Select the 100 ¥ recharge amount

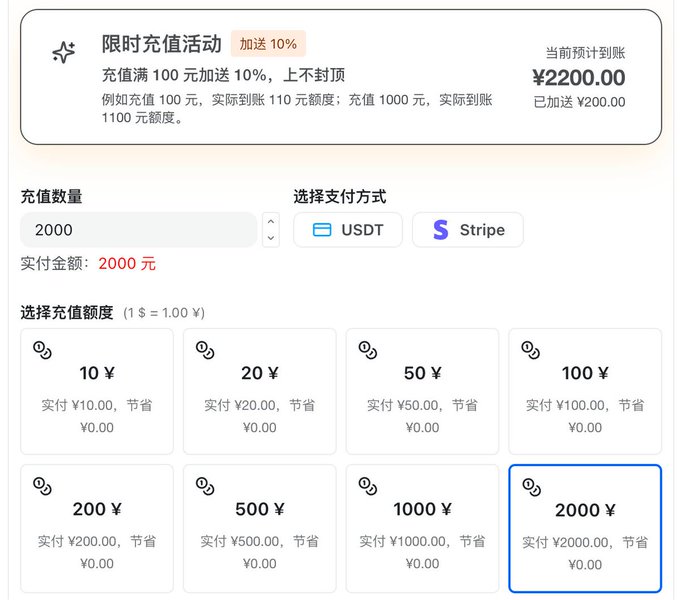tap(585, 391)
